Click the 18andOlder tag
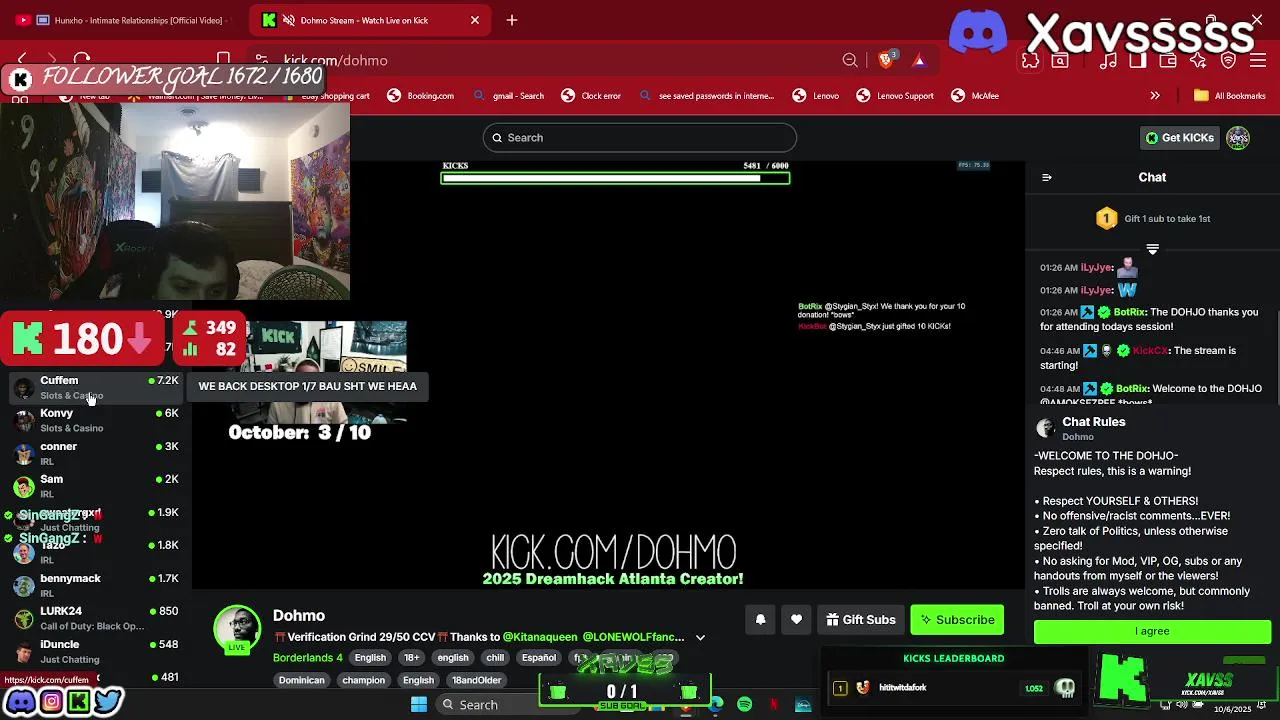1280x720 pixels. click(x=476, y=680)
